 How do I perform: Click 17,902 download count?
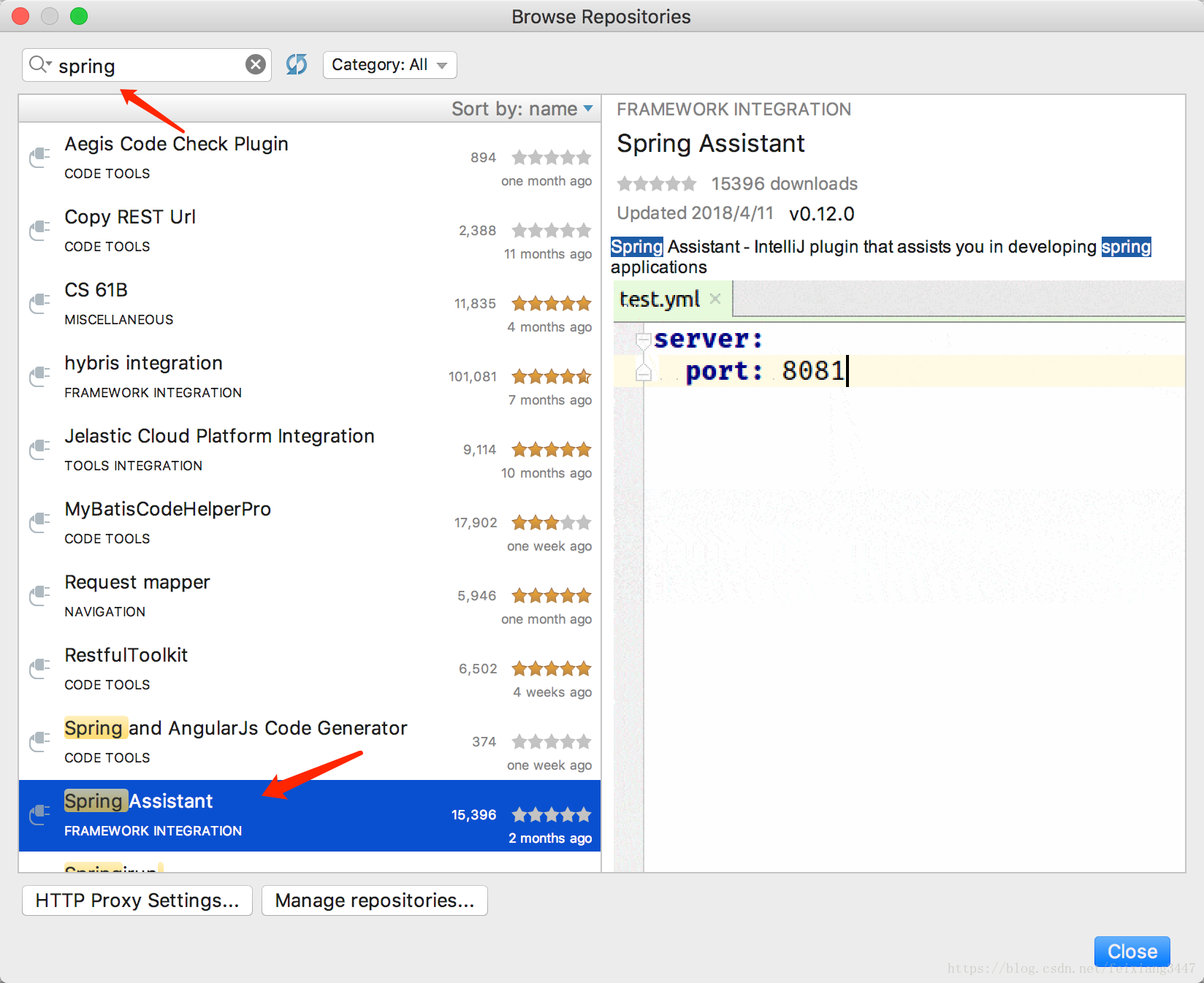[476, 523]
